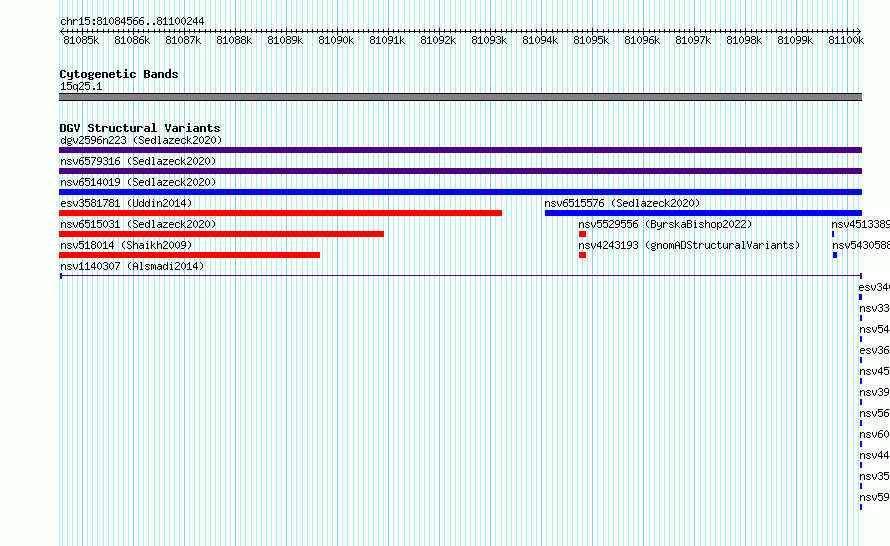Click the 81089k ruler tick label
Screen dimensions: 890x546
285,40
